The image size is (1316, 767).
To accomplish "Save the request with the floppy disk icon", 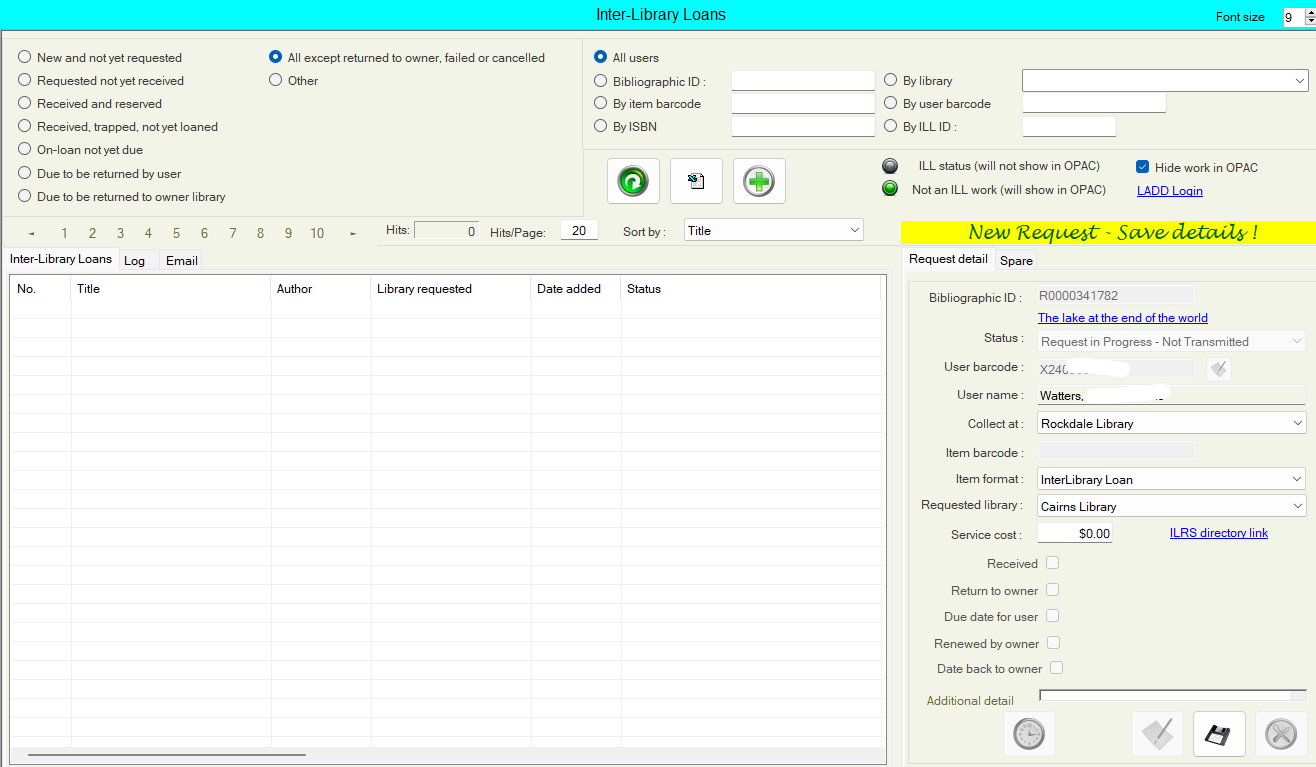I will (x=1218, y=736).
